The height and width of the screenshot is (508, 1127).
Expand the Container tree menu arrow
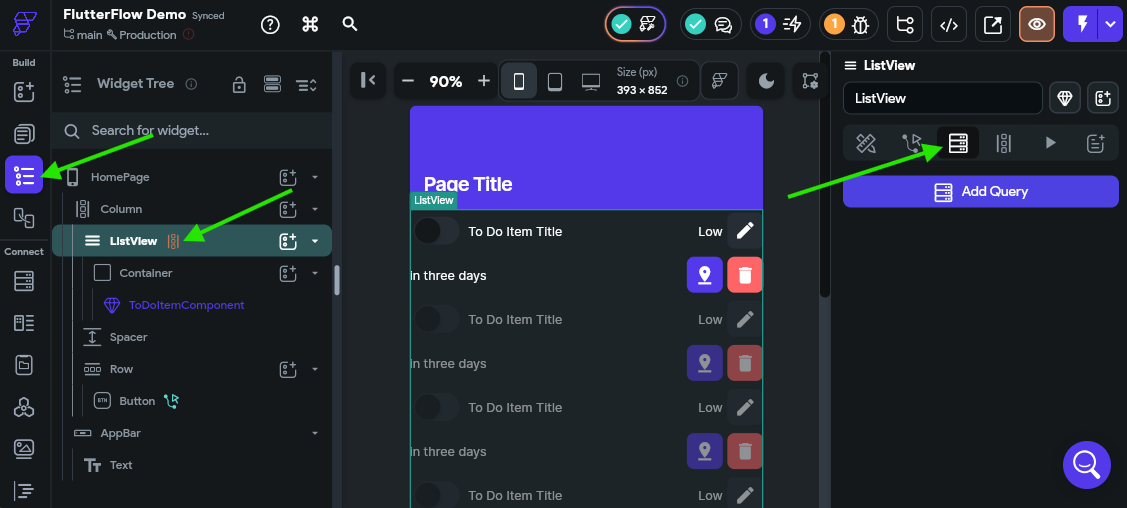[x=315, y=273]
